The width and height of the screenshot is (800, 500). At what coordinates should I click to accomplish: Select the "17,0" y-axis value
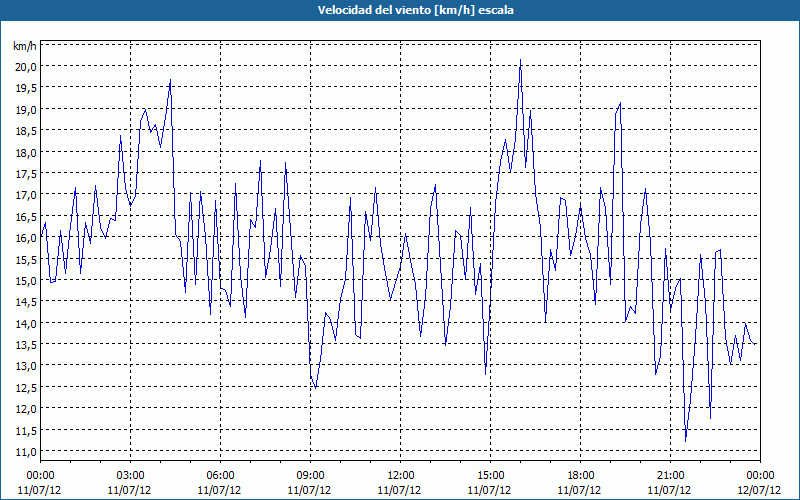click(26, 195)
